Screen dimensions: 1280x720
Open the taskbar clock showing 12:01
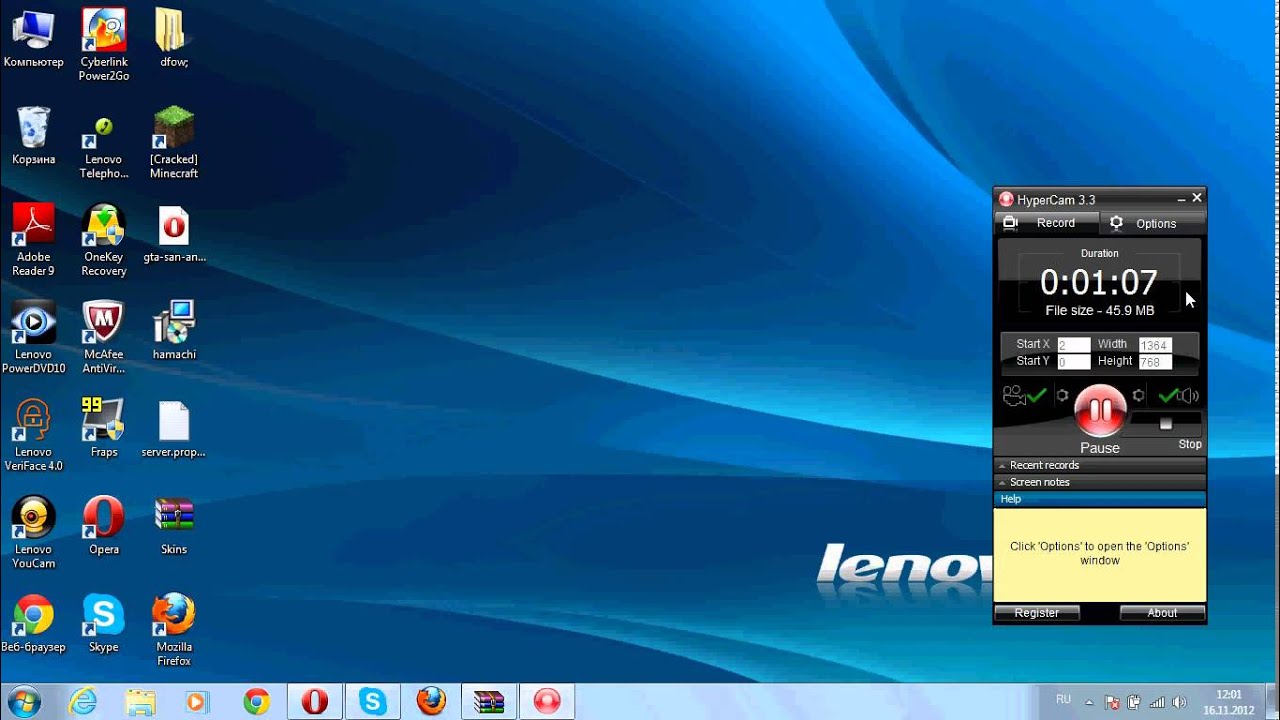tap(1228, 702)
